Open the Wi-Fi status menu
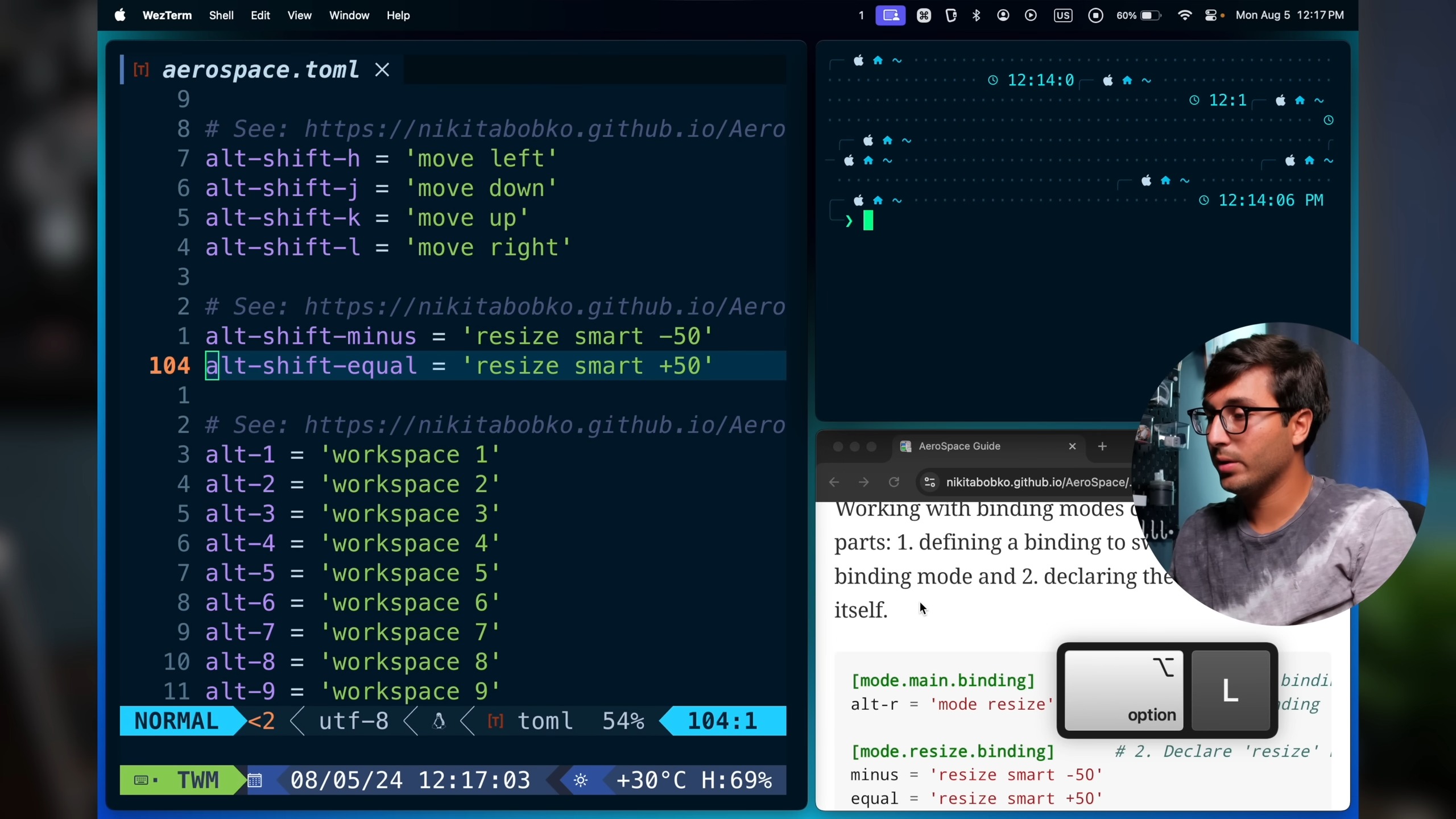The image size is (1456, 819). click(x=1185, y=15)
